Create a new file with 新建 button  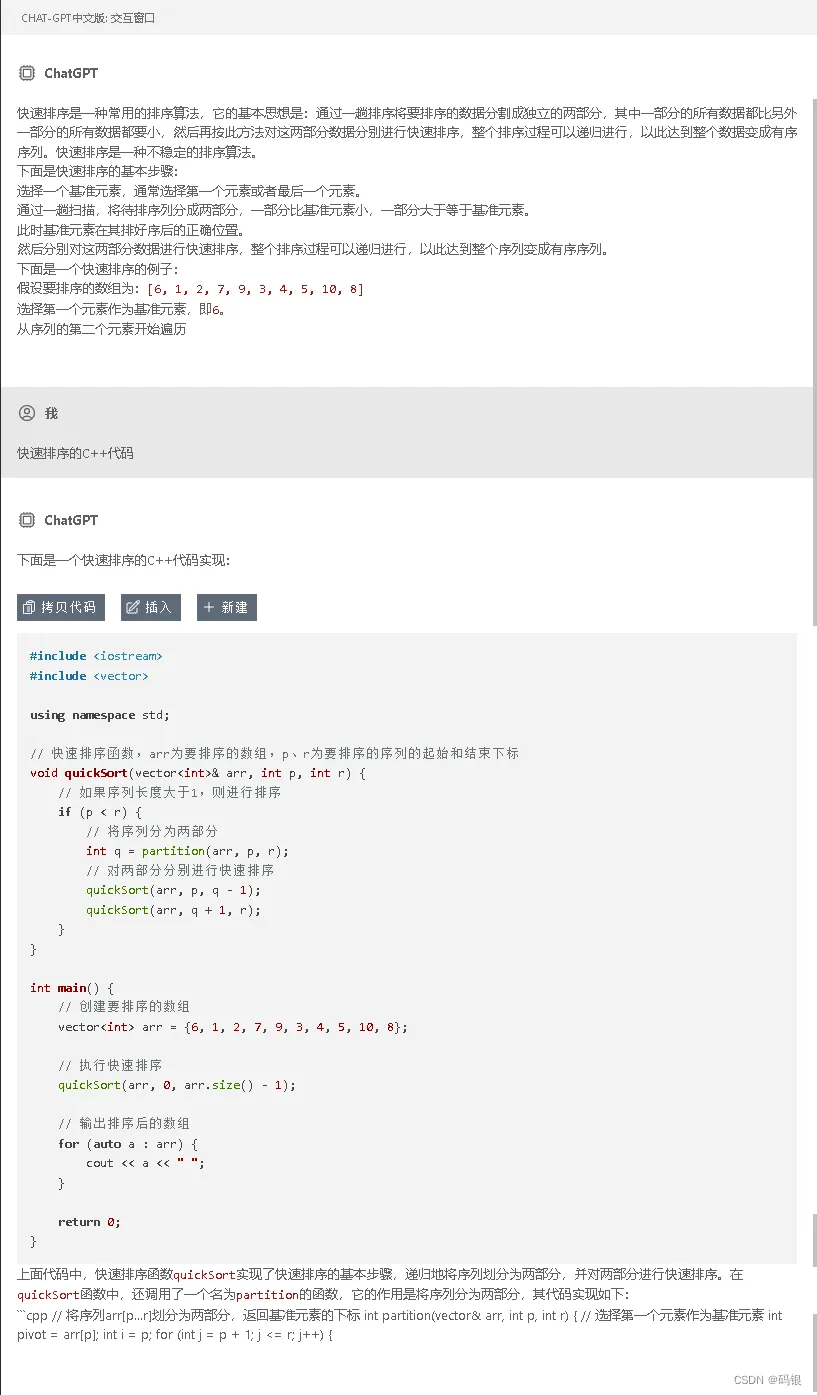[227, 607]
